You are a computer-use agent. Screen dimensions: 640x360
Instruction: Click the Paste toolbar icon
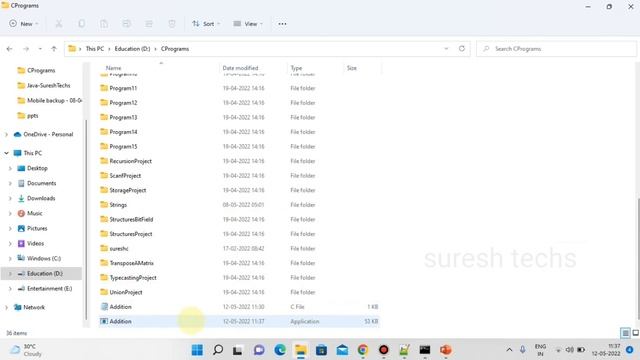click(104, 24)
